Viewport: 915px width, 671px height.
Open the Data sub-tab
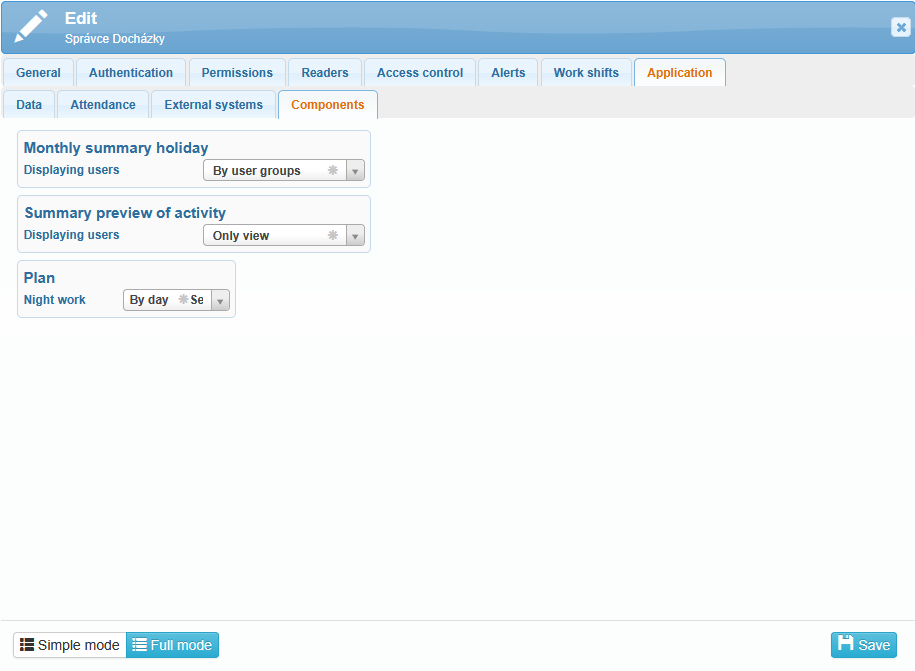tap(29, 105)
